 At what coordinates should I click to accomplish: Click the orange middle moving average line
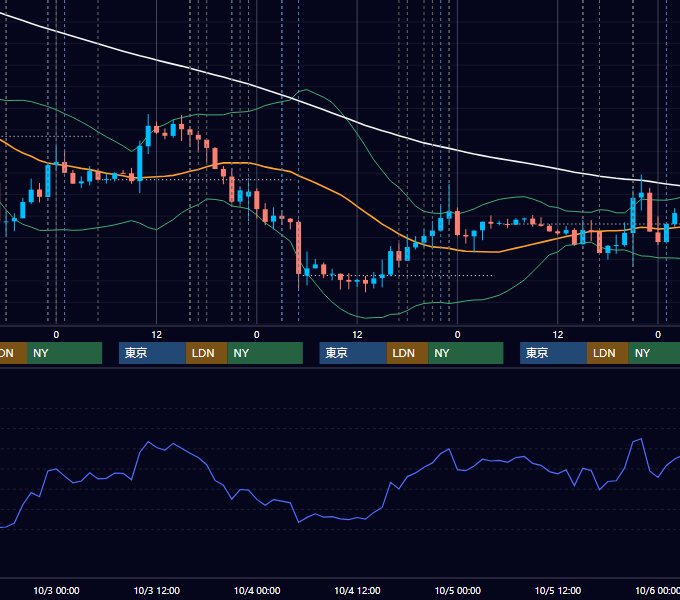[x=339, y=193]
